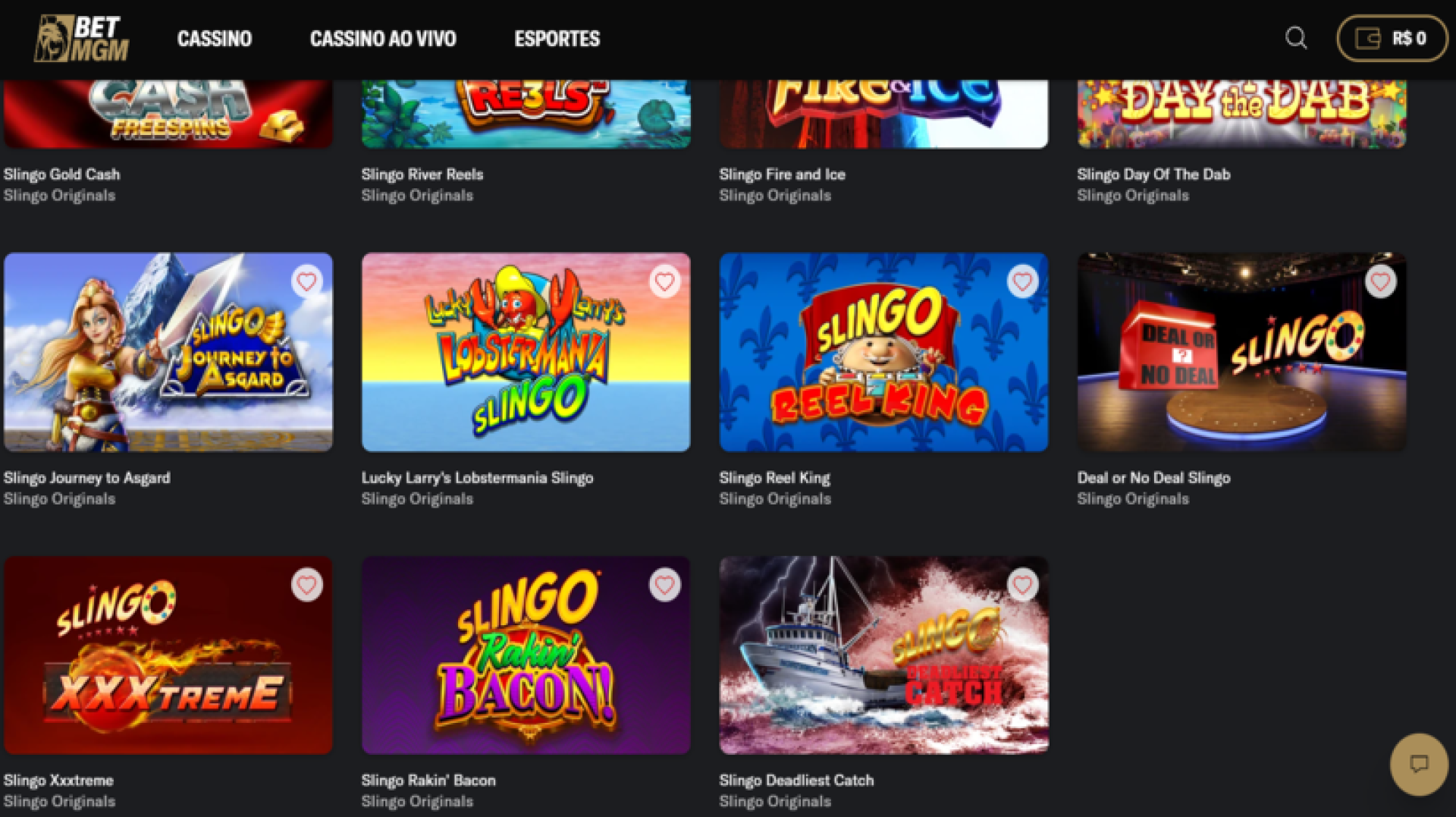
Task: Favorite Slingo Rakin' Bacon via heart
Action: coord(665,585)
